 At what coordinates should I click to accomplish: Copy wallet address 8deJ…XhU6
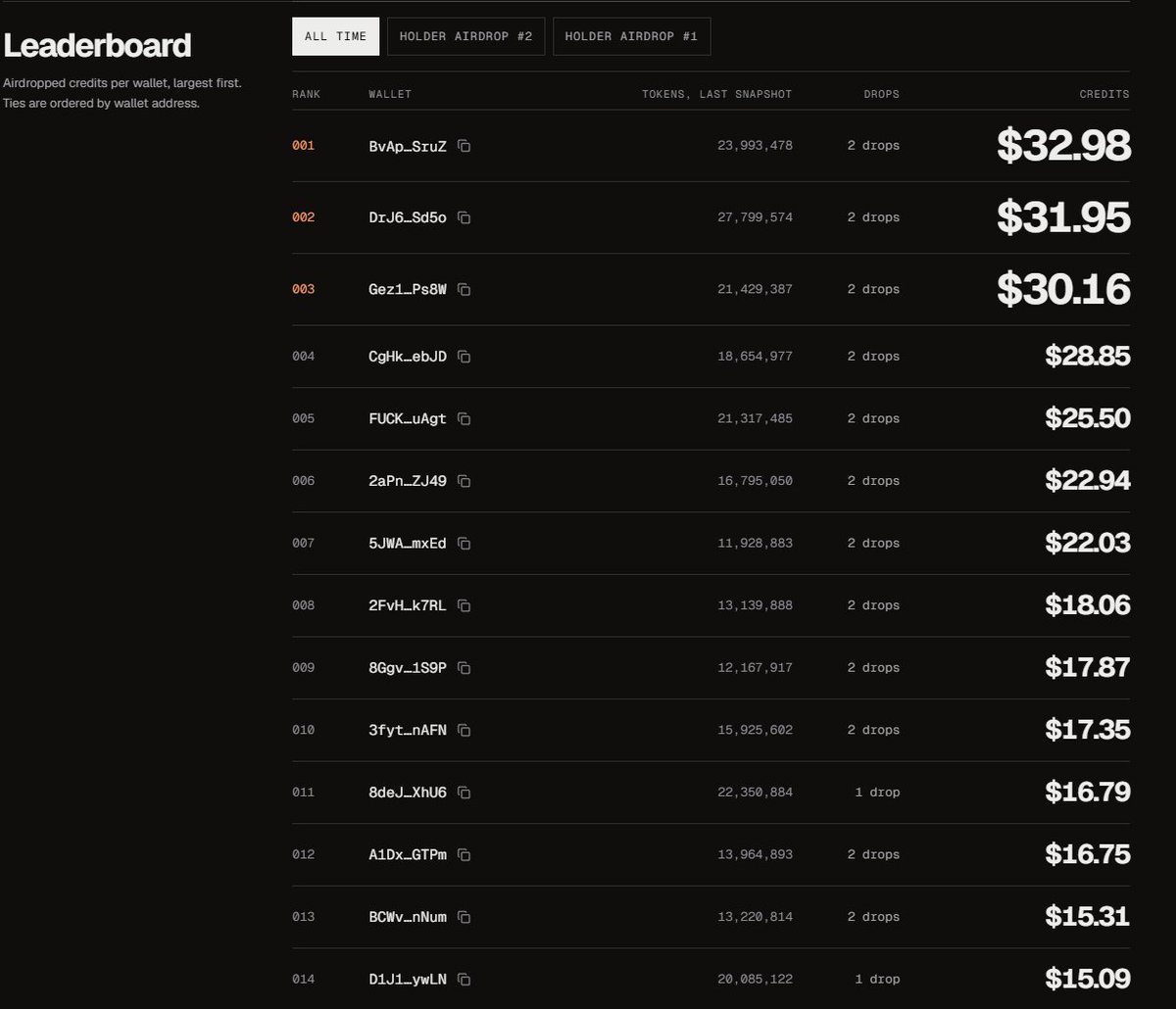(x=465, y=793)
